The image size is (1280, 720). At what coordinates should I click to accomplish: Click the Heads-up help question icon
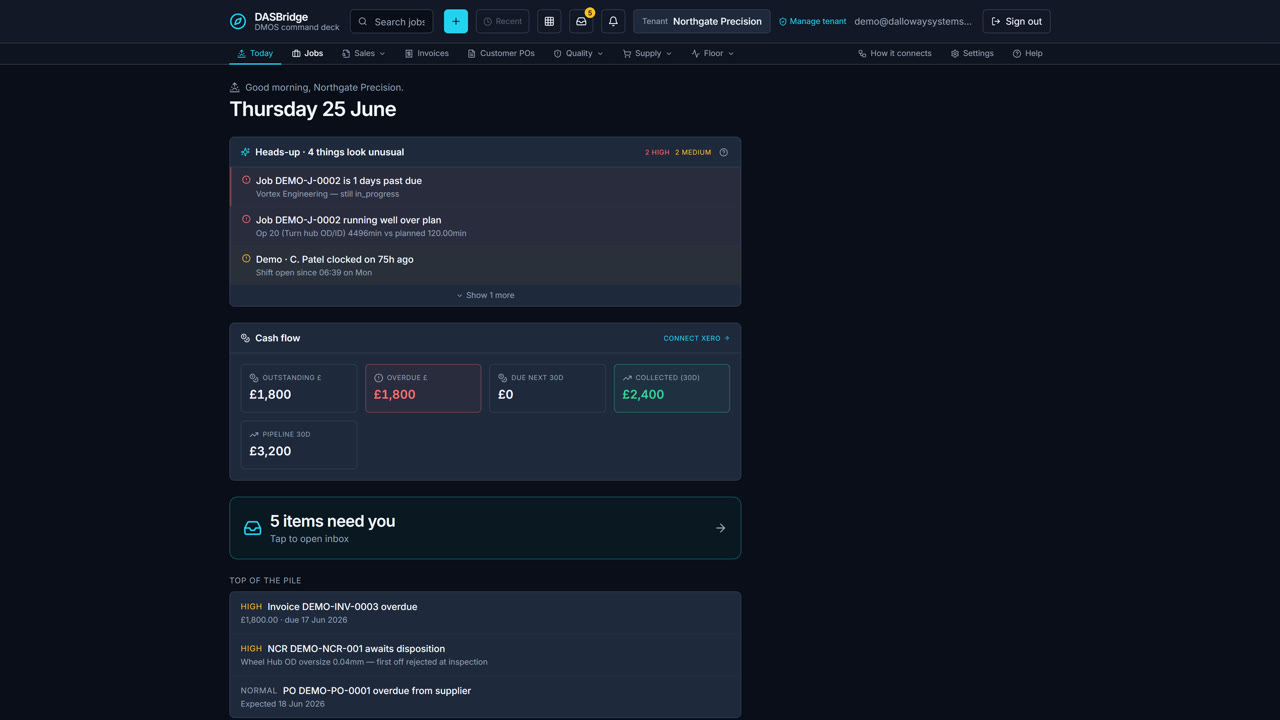(x=724, y=152)
